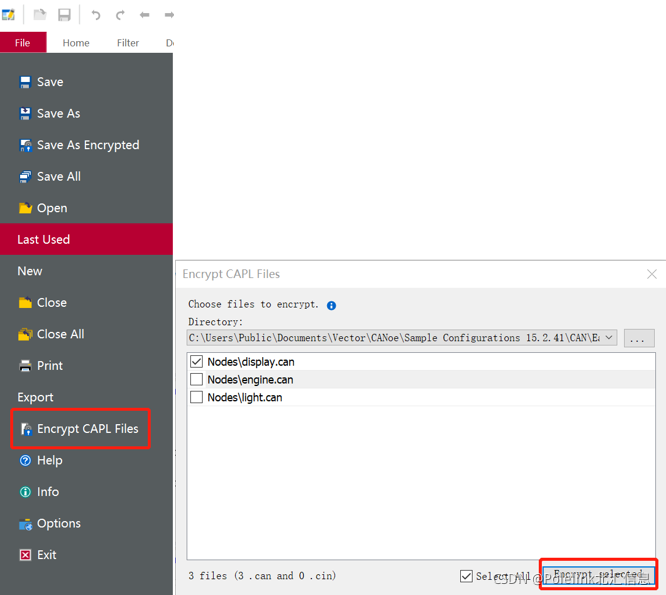Select the Nodes\light.can file name
Viewport: 666px width, 595px height.
[245, 398]
